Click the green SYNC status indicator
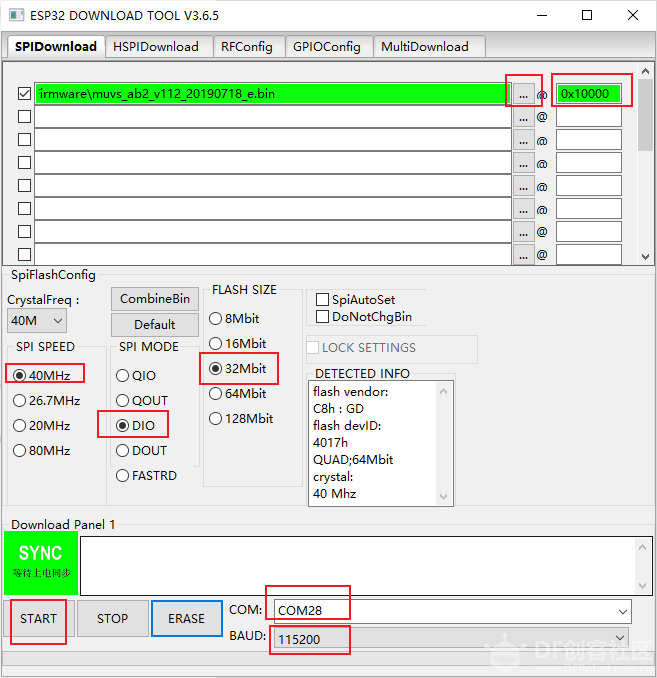 point(41,563)
